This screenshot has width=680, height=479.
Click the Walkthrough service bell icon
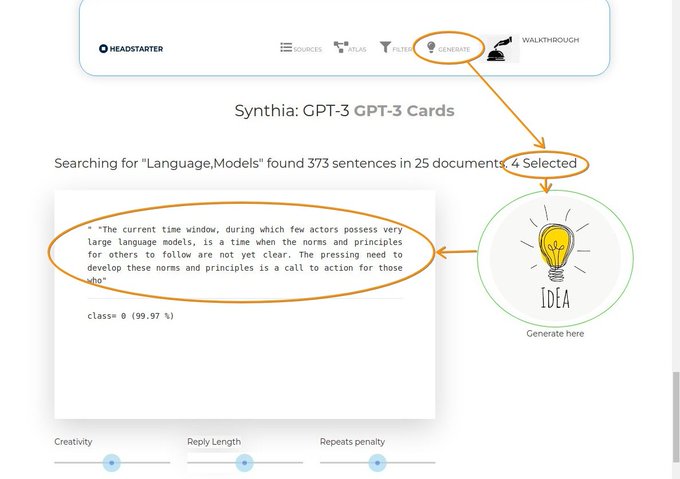(x=501, y=50)
